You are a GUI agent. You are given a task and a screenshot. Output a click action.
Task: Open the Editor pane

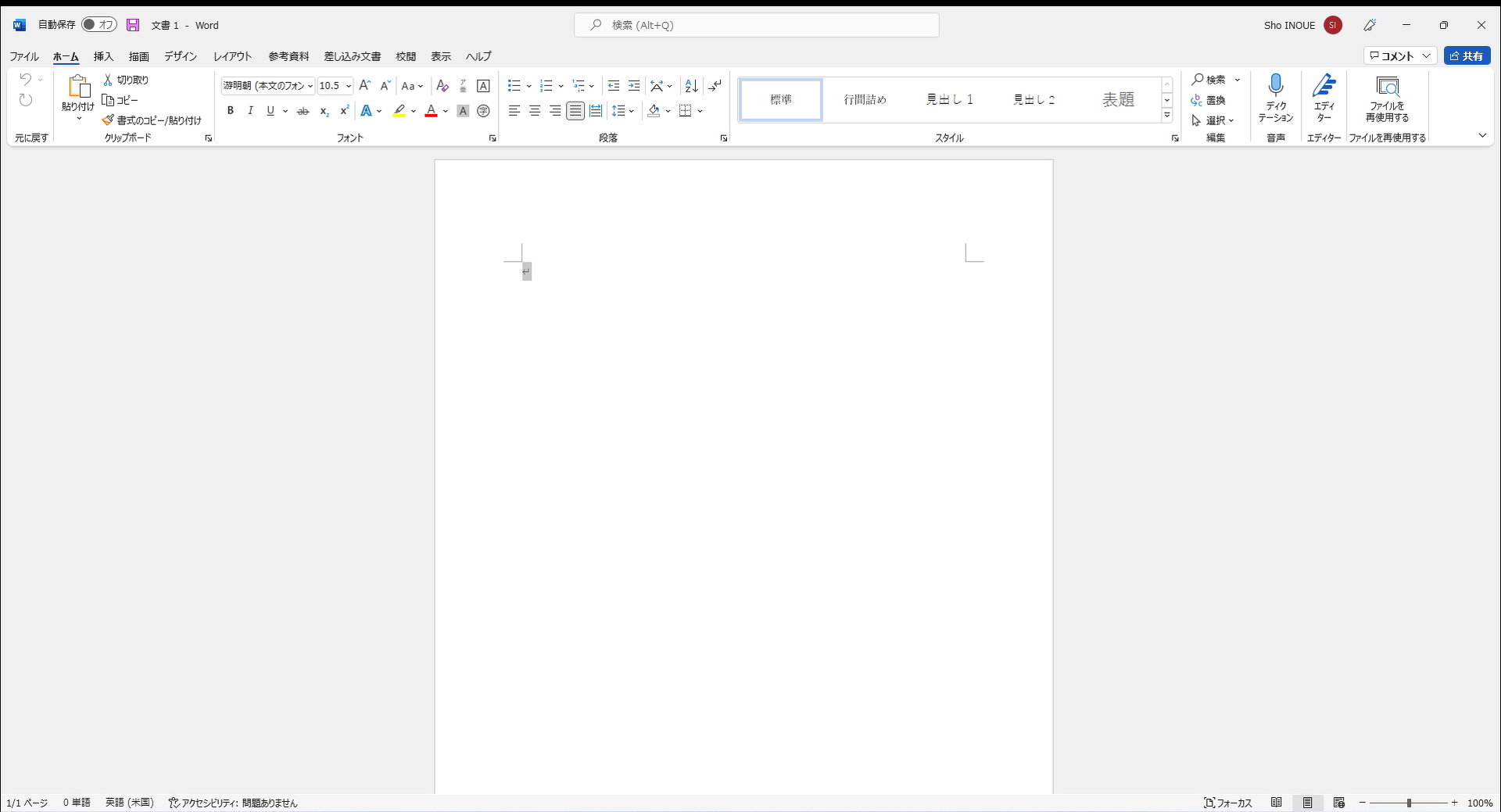[x=1324, y=98]
